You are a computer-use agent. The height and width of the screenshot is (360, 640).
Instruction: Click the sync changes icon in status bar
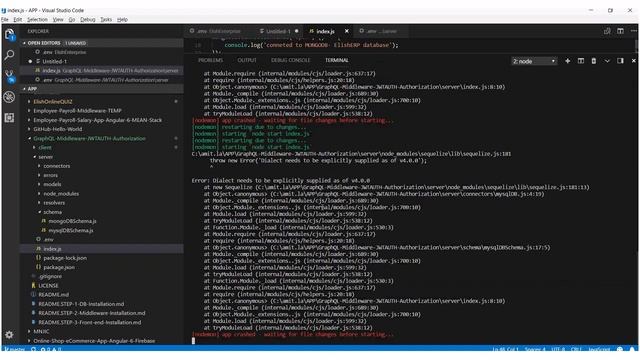(33, 349)
